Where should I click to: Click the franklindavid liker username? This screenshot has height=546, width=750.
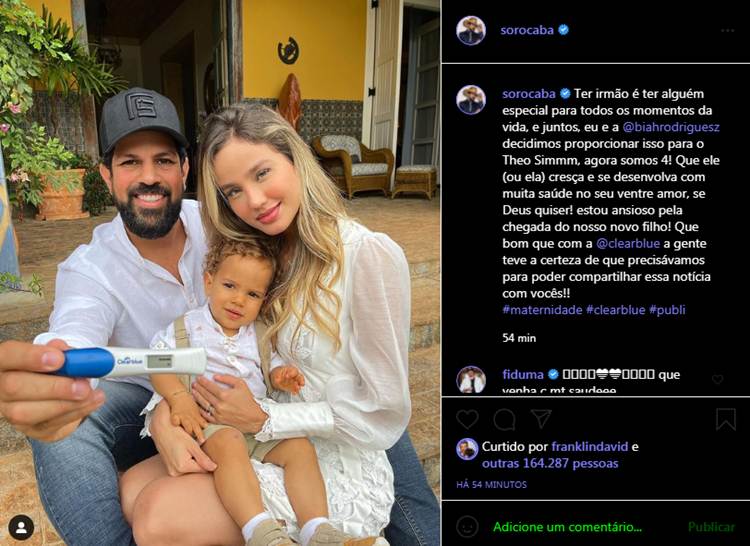pyautogui.click(x=590, y=447)
